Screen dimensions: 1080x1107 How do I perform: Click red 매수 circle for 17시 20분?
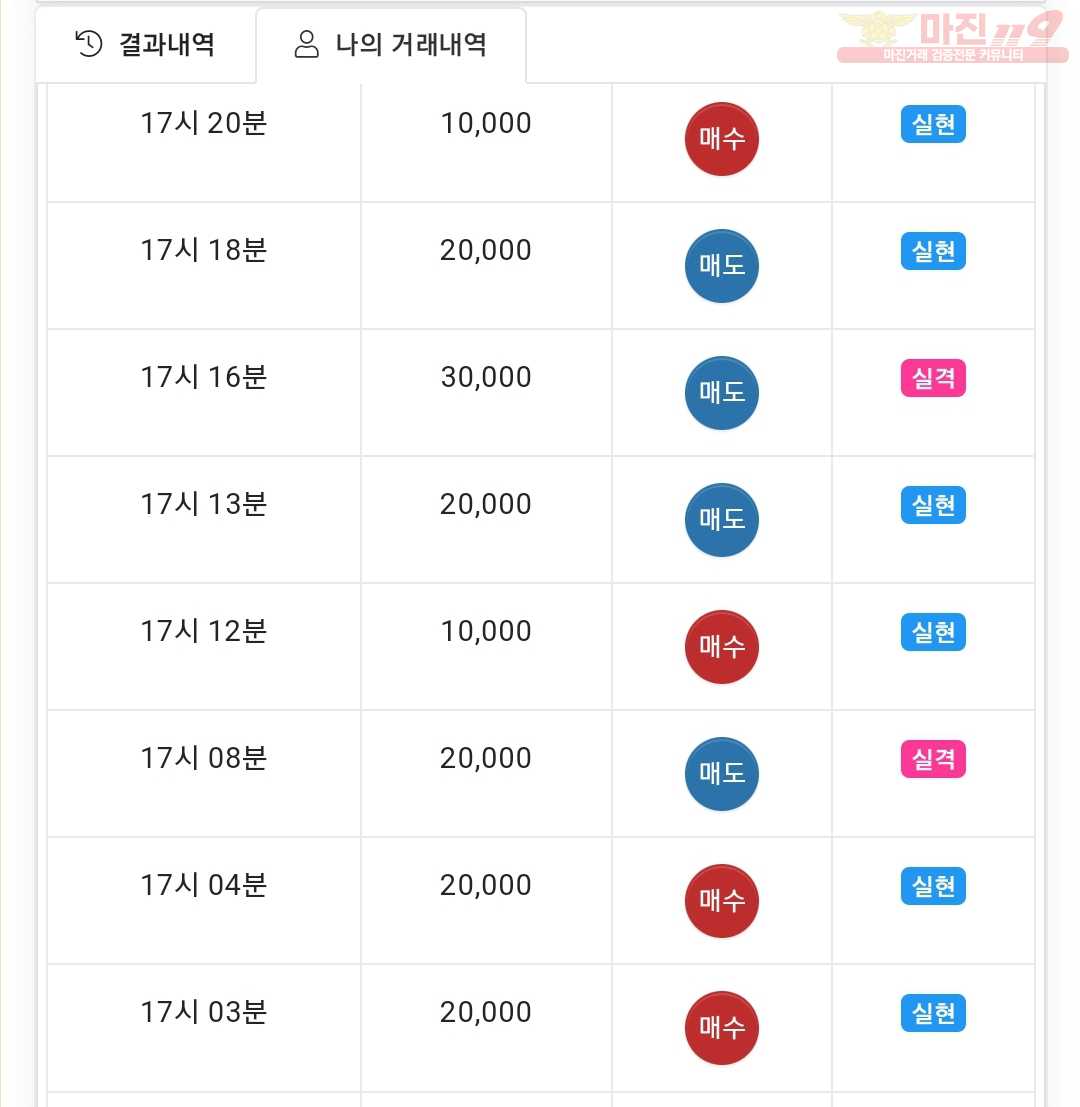[721, 139]
